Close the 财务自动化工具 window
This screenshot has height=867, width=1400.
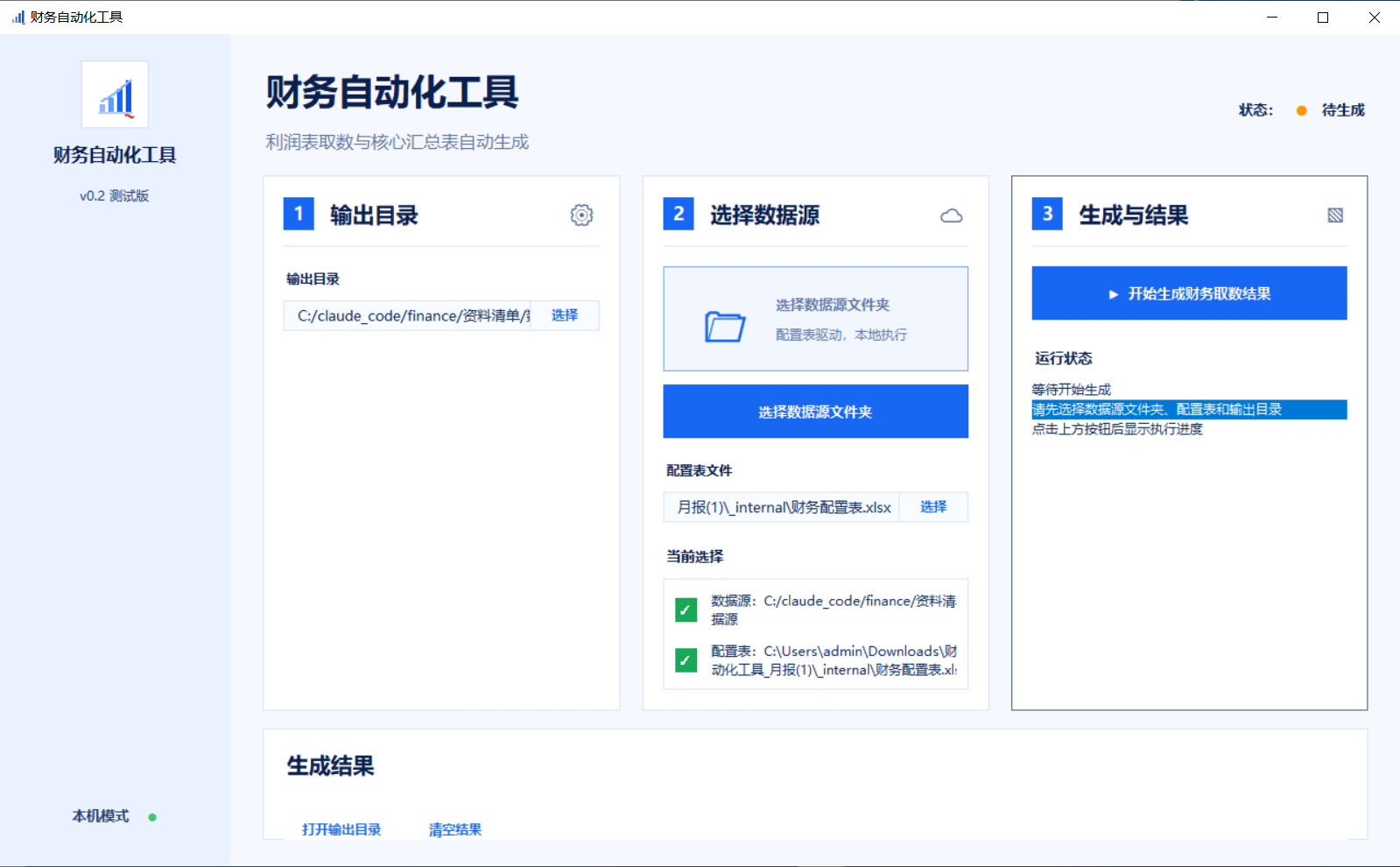coord(1374,18)
